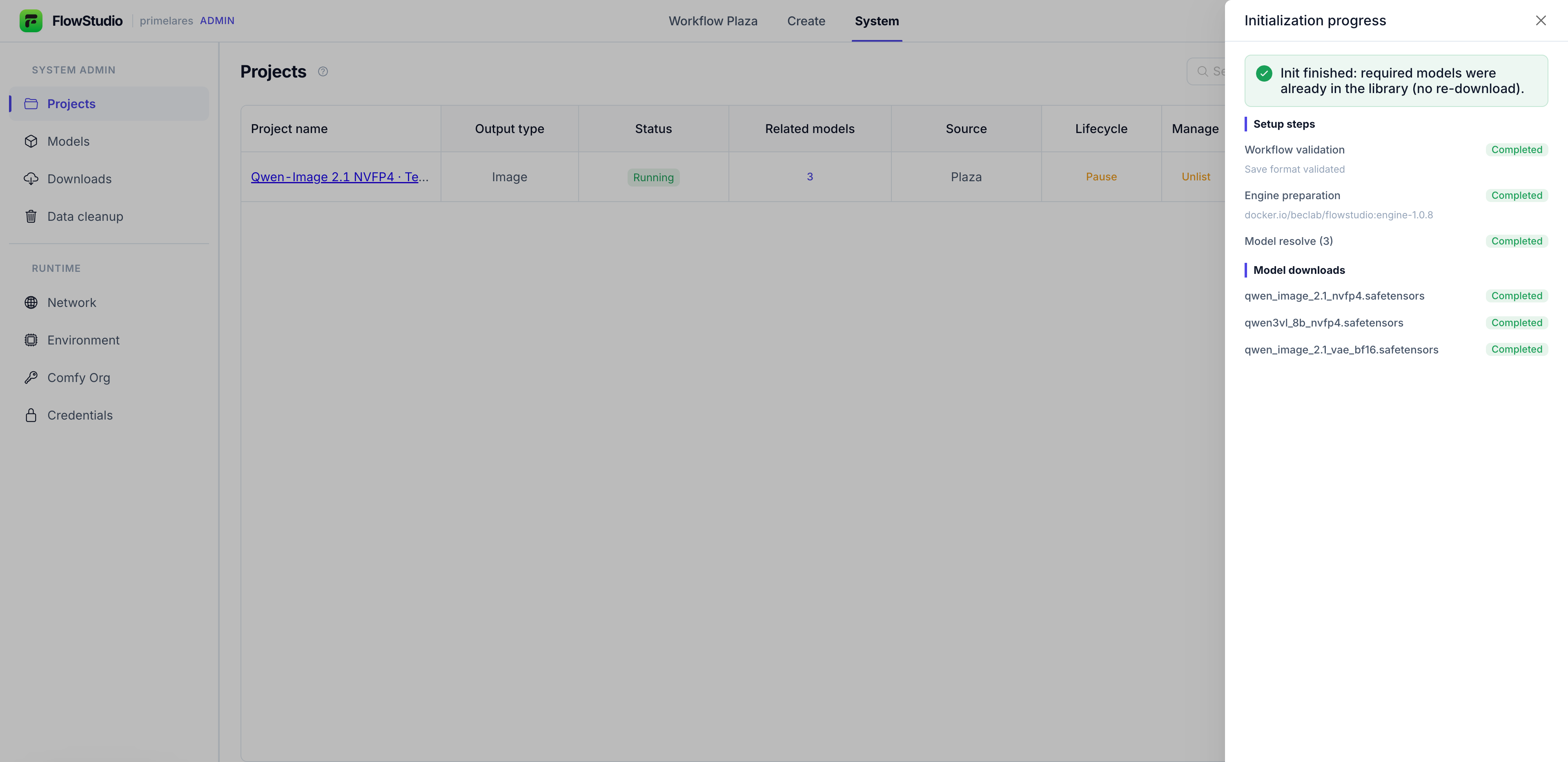
Task: Switch to the Create tab
Action: pos(806,21)
